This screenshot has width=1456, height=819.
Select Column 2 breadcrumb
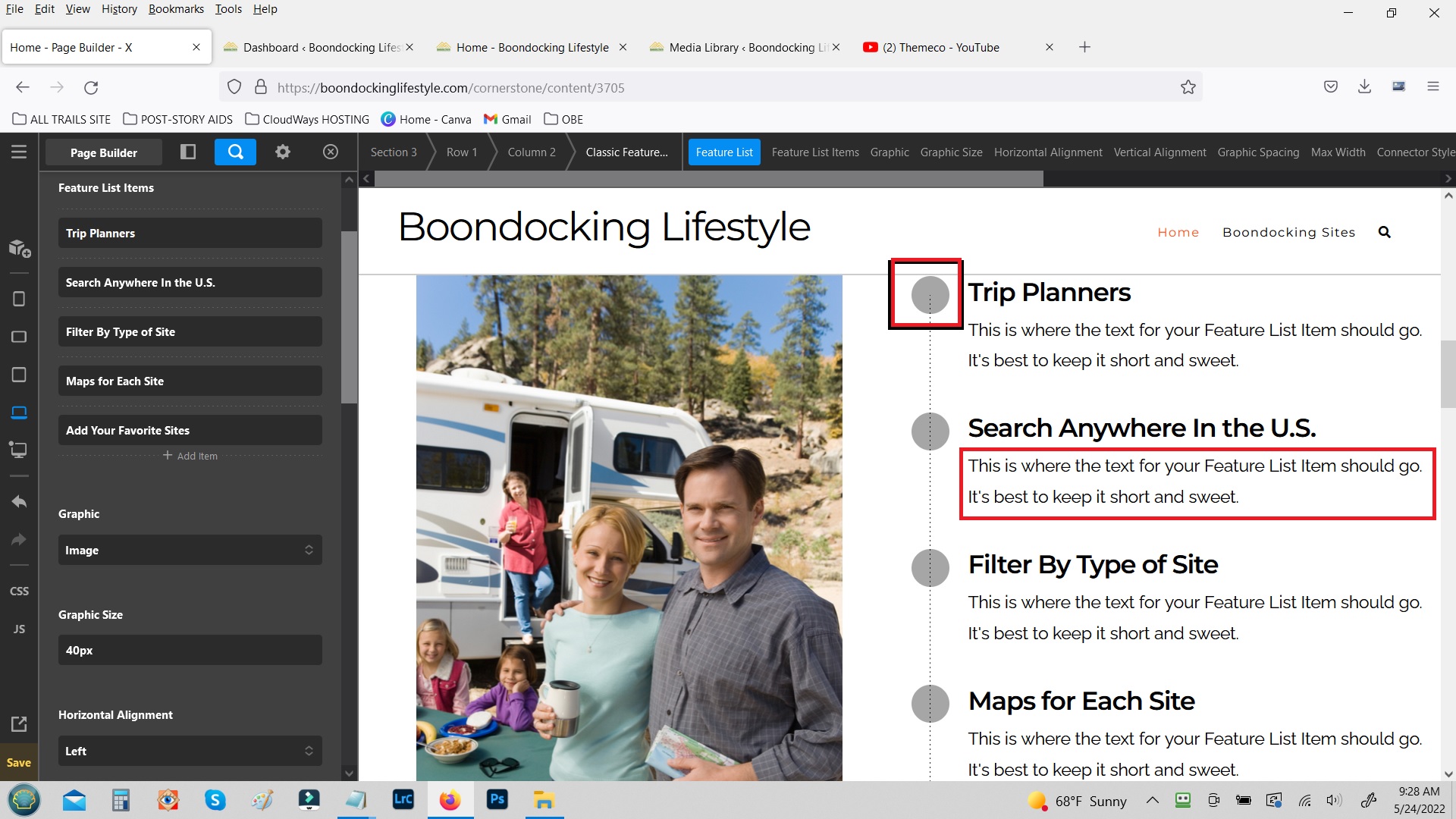pyautogui.click(x=532, y=152)
